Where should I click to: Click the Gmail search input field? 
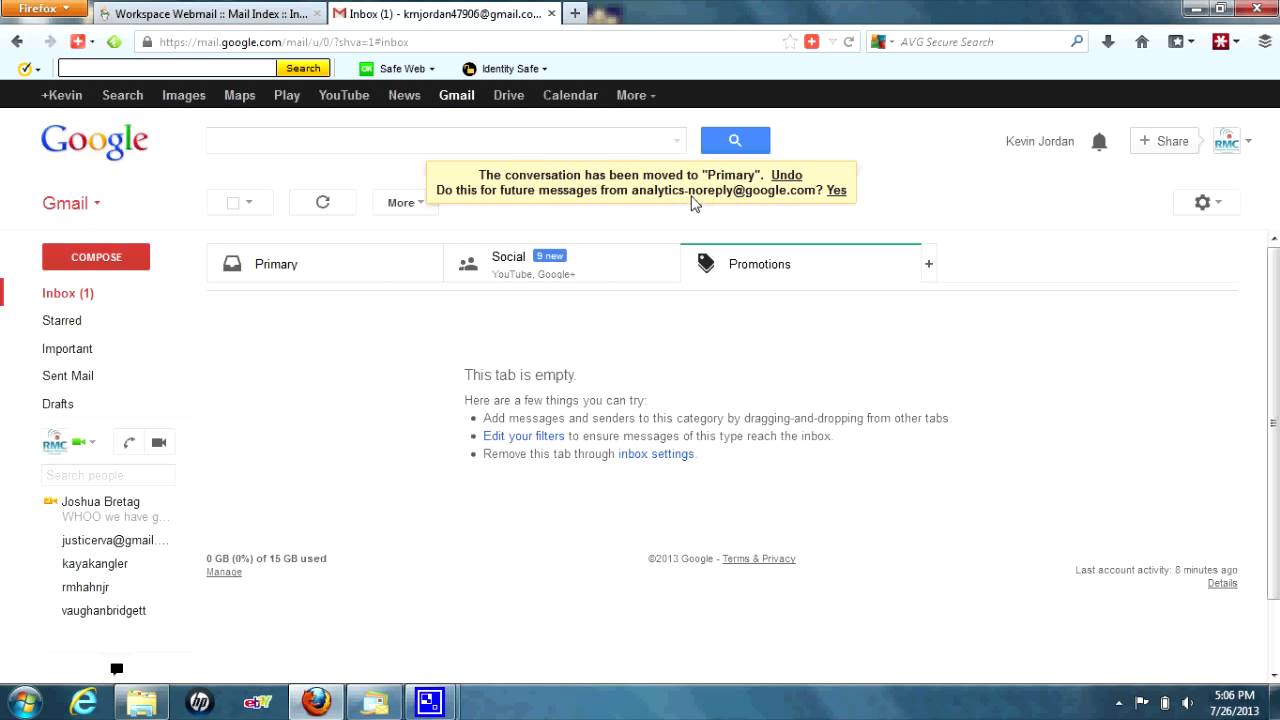pyautogui.click(x=446, y=141)
